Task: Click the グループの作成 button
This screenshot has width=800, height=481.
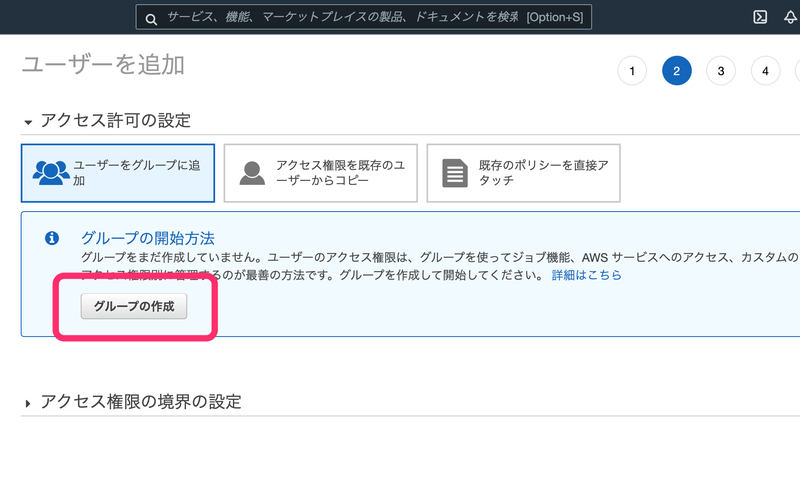Action: coord(134,306)
